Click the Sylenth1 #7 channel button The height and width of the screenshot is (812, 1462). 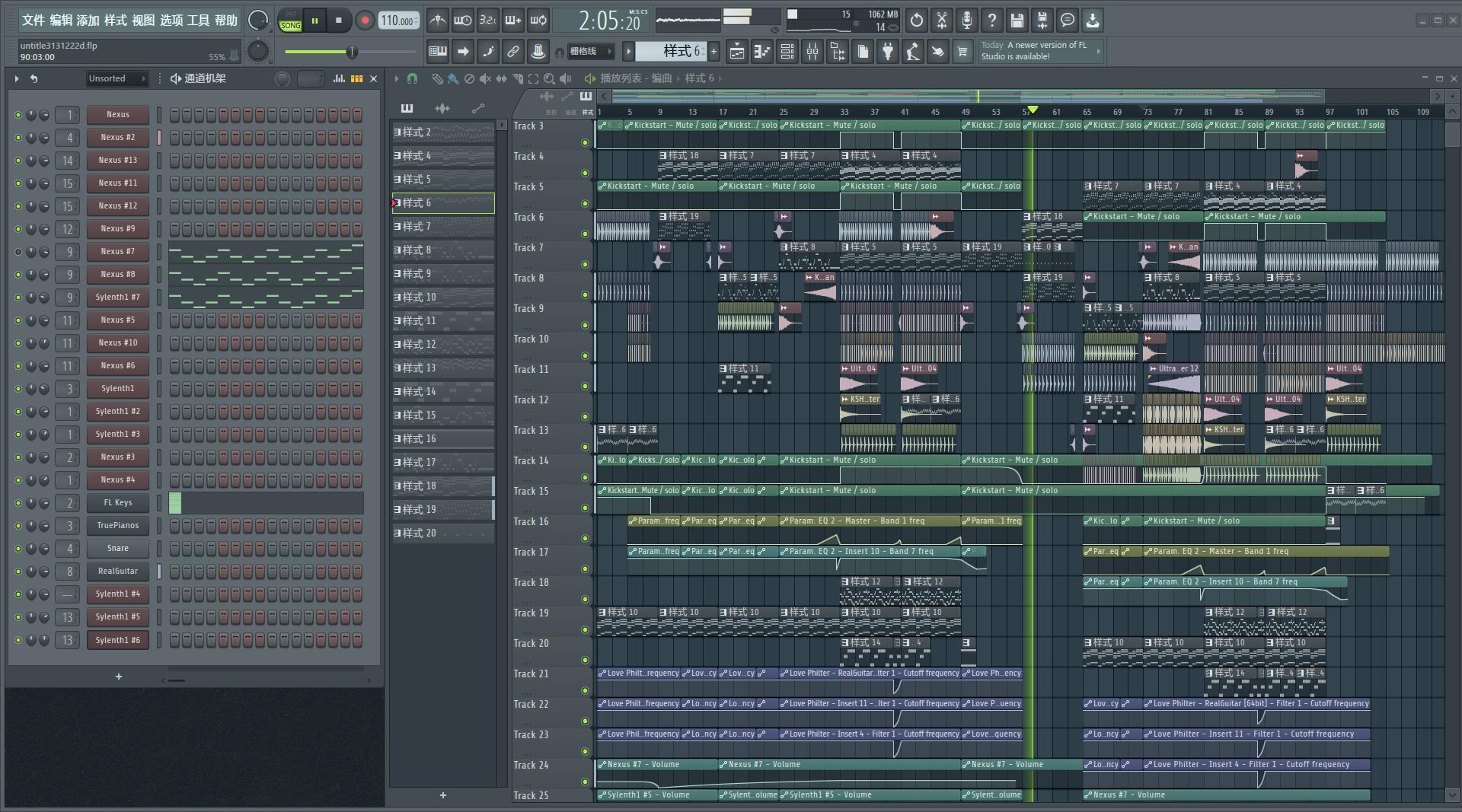pos(117,298)
